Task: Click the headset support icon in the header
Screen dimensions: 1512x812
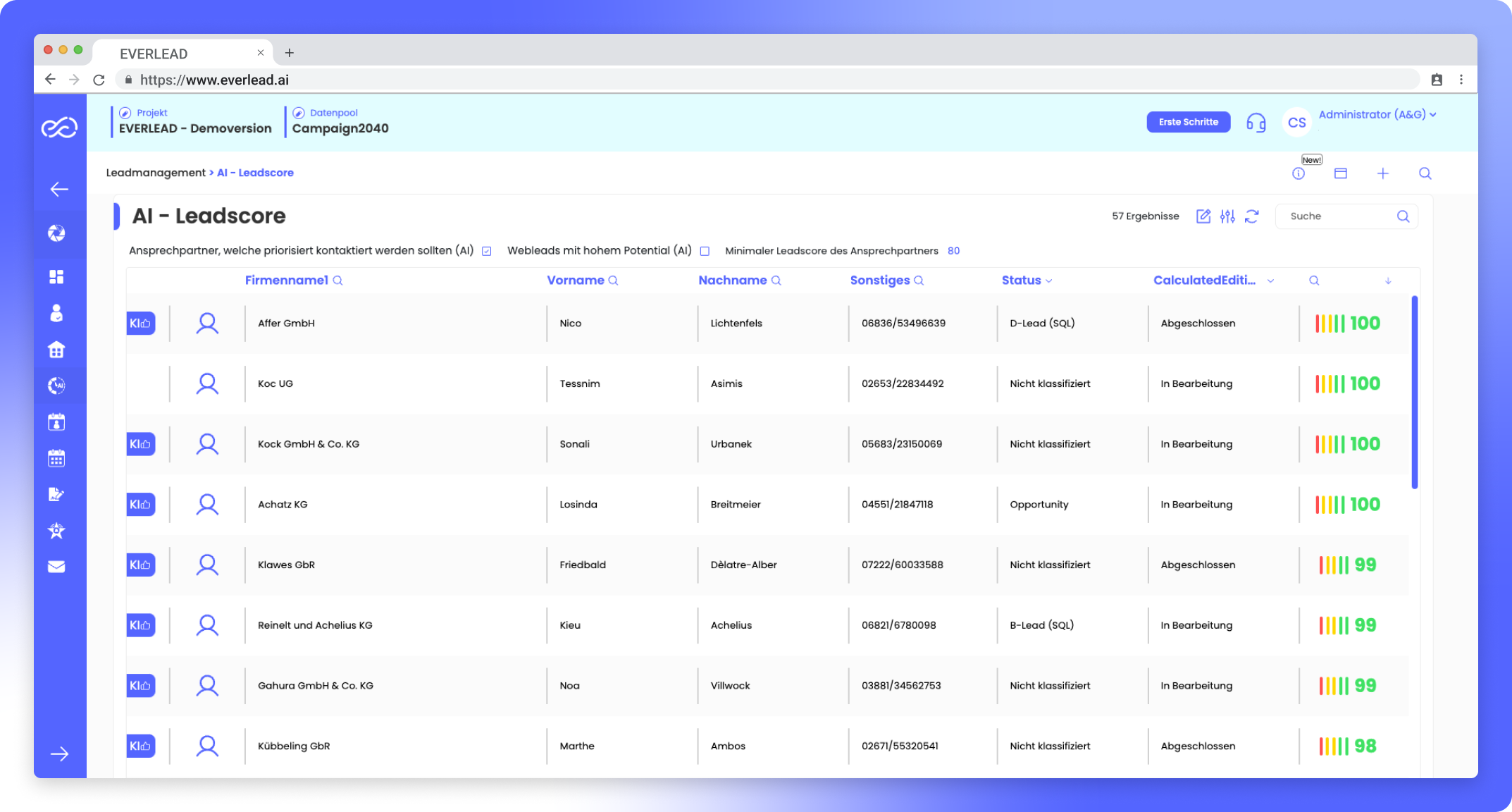Action: tap(1256, 121)
